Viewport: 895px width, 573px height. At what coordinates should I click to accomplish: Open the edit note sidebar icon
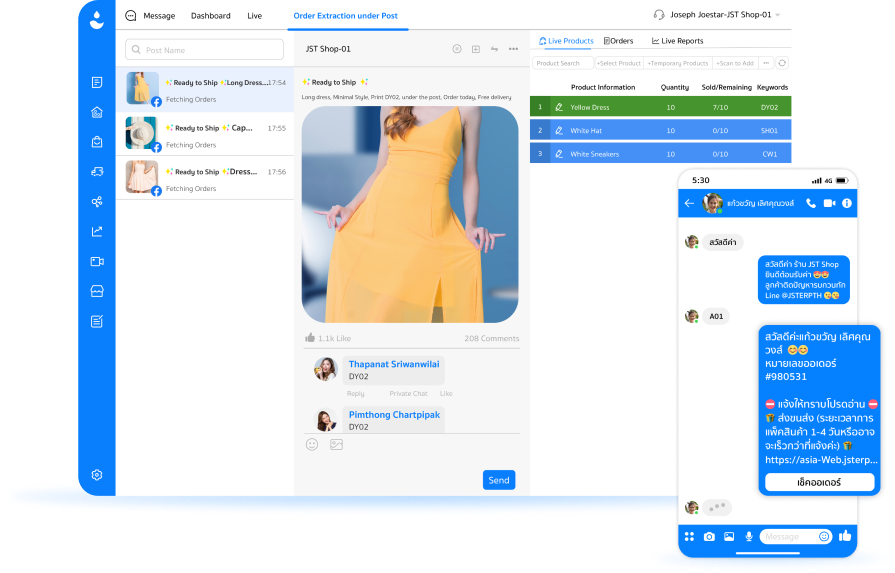click(x=97, y=321)
